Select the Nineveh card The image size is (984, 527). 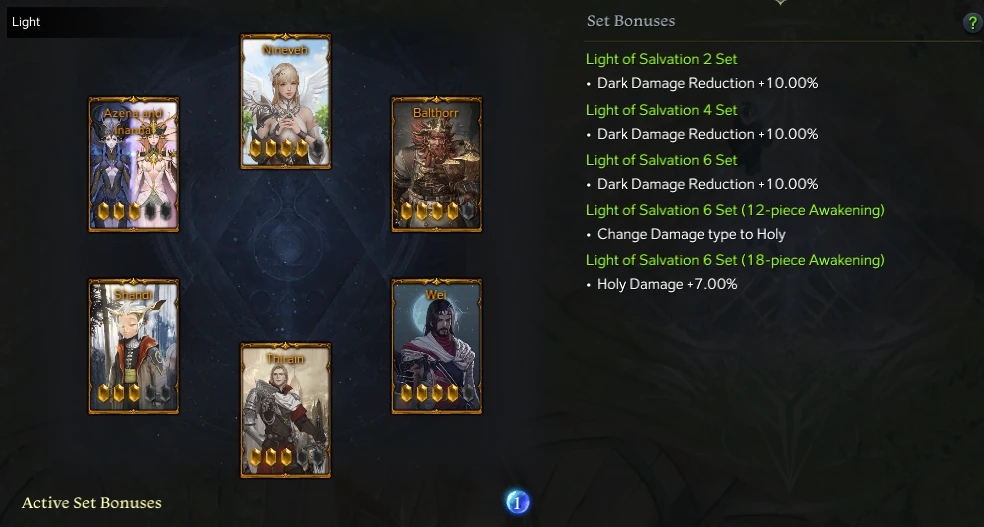[x=286, y=101]
